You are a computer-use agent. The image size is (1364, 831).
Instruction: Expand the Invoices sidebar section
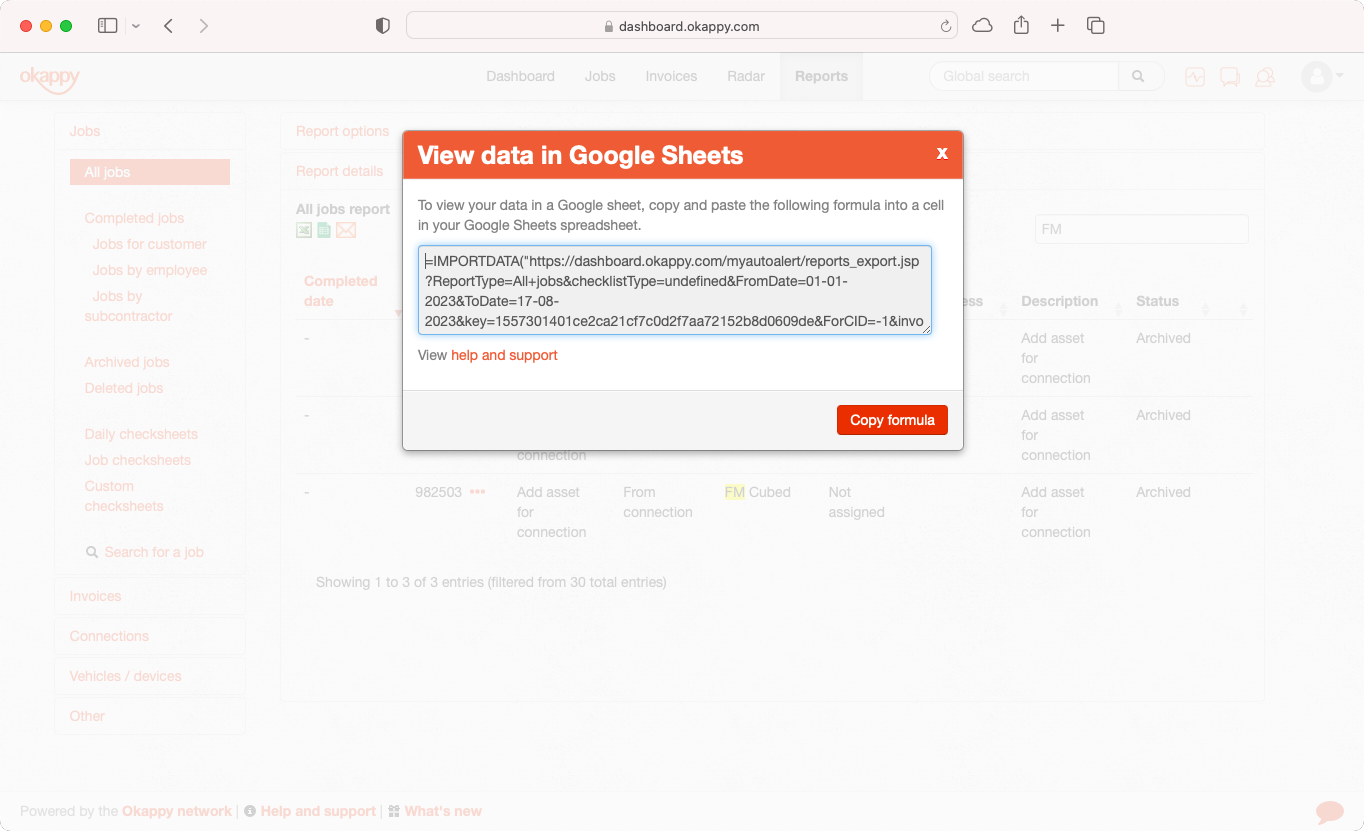[150, 596]
